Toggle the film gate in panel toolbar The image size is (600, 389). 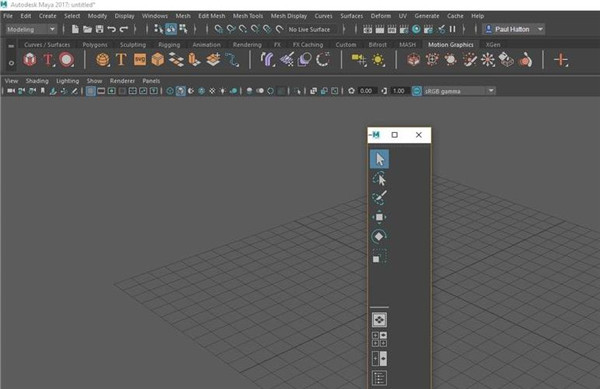coord(101,91)
